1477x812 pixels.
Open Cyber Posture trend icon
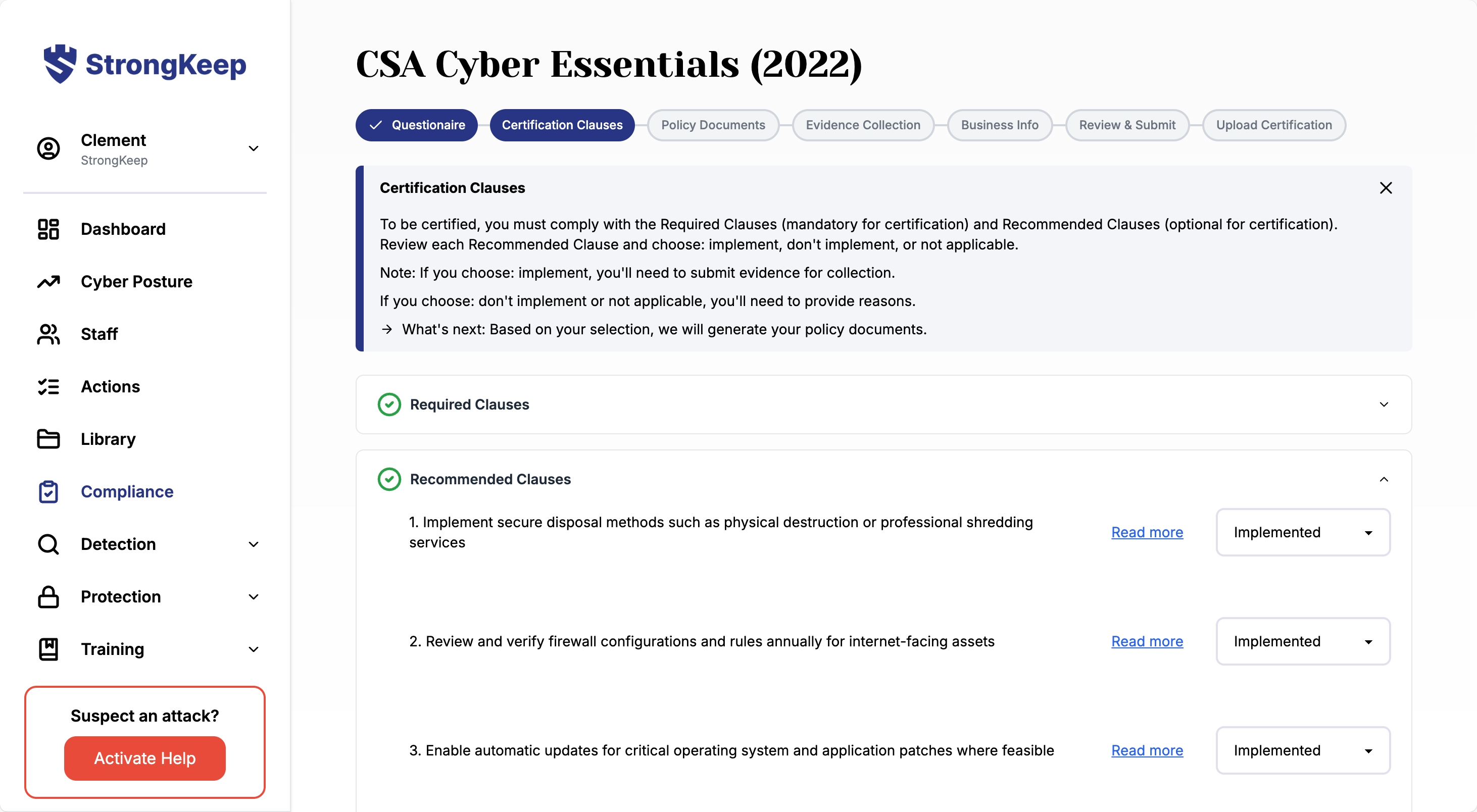coord(48,282)
